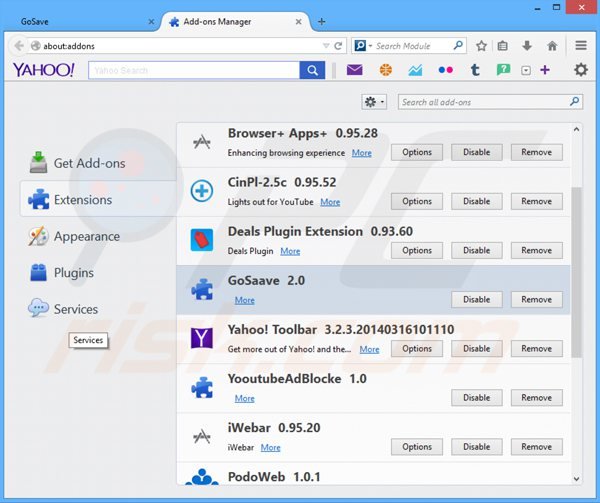The height and width of the screenshot is (503, 600).
Task: Add a button with purple plus icon
Action: point(545,70)
